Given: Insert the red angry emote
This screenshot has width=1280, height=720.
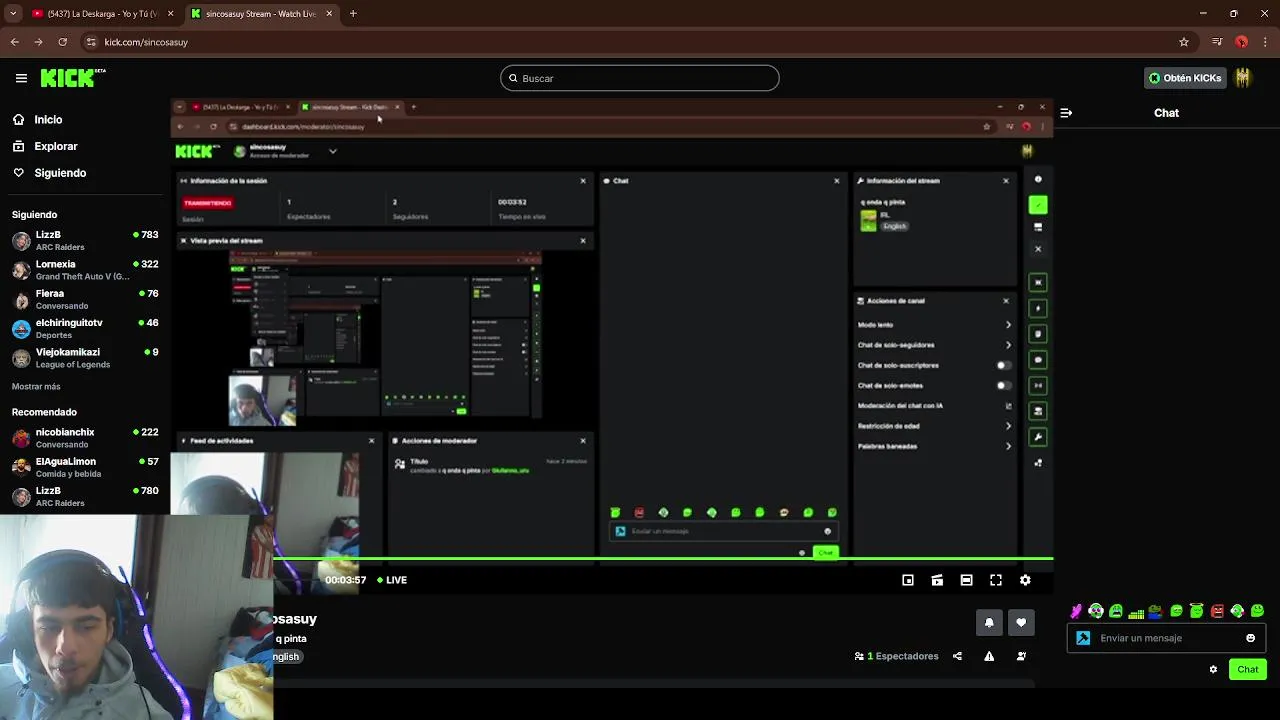Looking at the screenshot, I should pyautogui.click(x=1217, y=611).
